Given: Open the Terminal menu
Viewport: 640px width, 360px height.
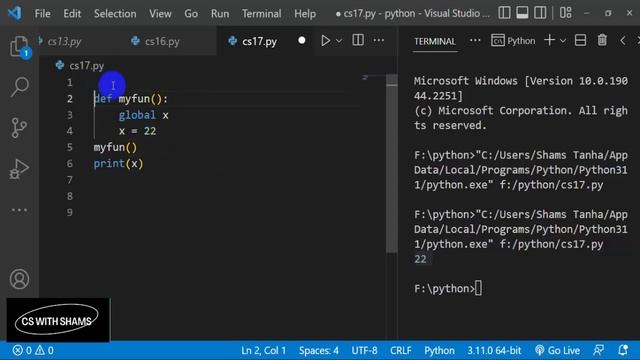Looking at the screenshot, I should (x=261, y=13).
